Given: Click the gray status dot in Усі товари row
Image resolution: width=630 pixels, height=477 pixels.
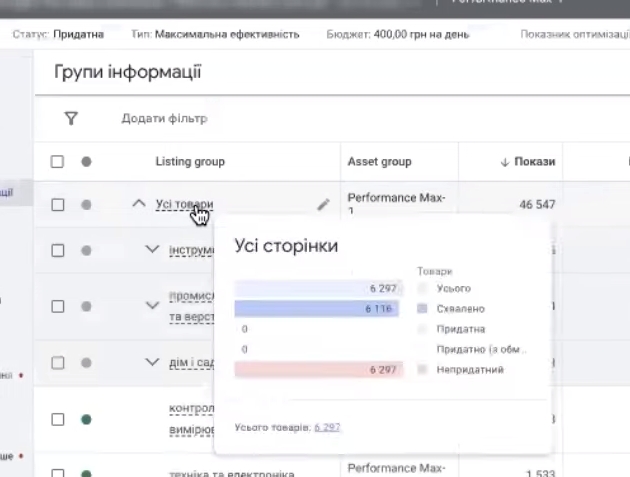Looking at the screenshot, I should pos(86,205).
